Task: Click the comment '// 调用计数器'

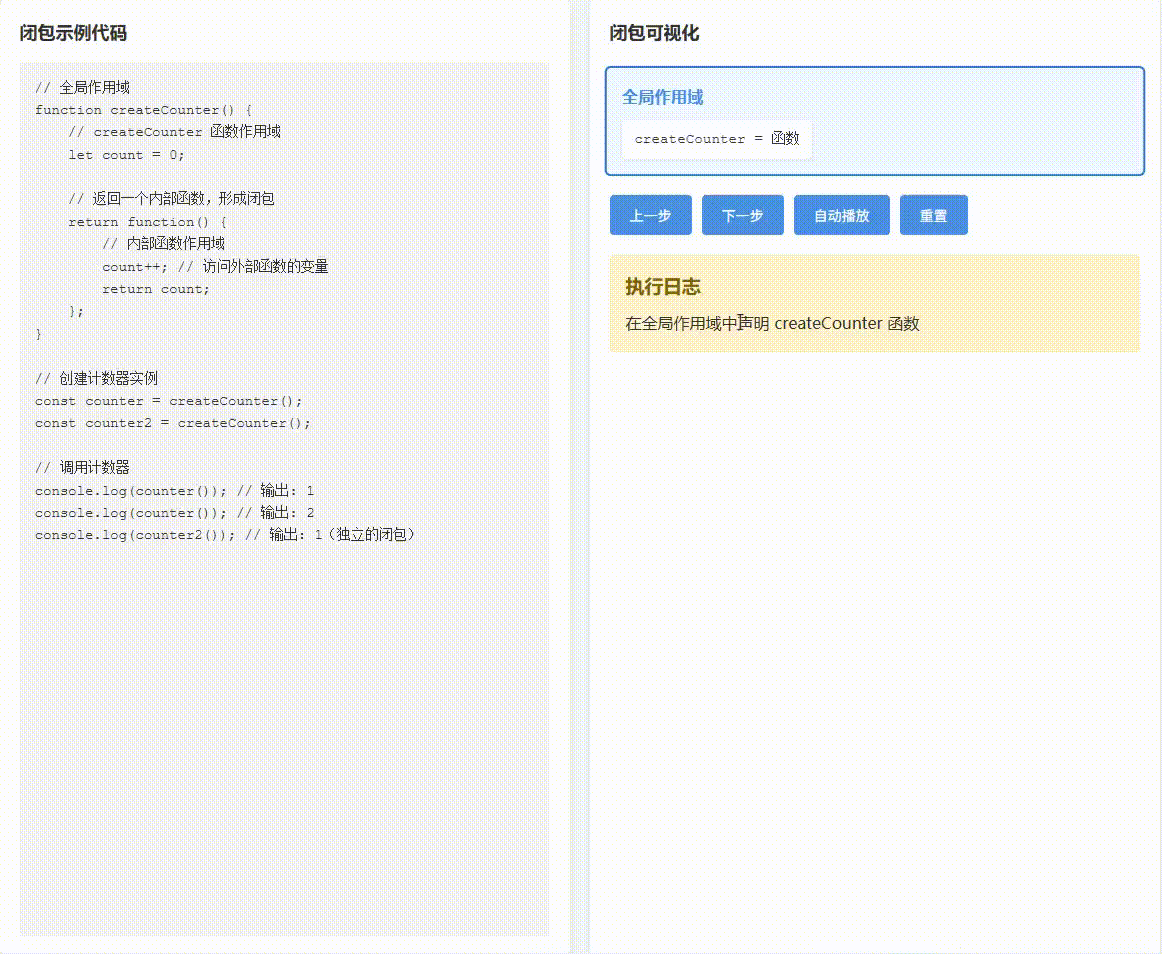Action: 83,468
